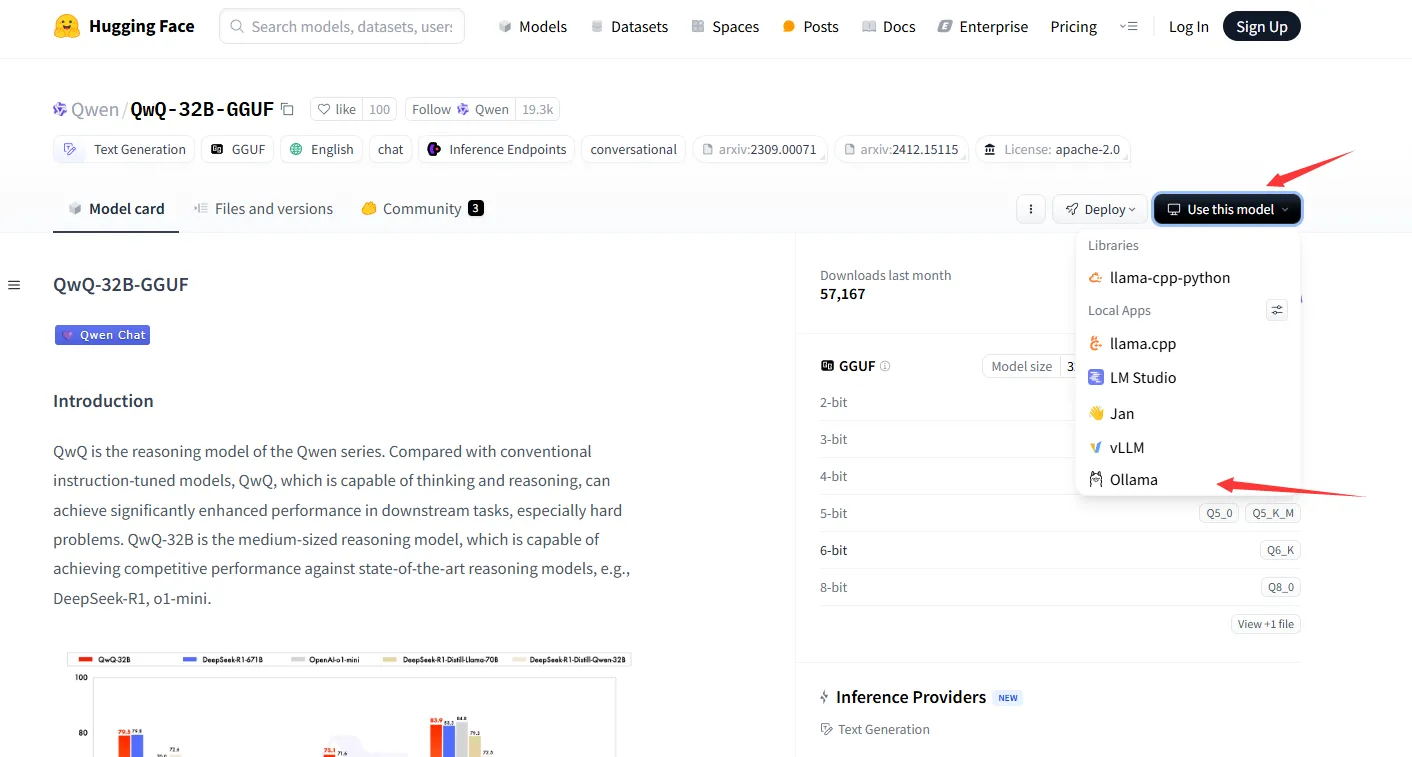Filter by the English language tag
The height and width of the screenshot is (757, 1412).
coord(321,149)
